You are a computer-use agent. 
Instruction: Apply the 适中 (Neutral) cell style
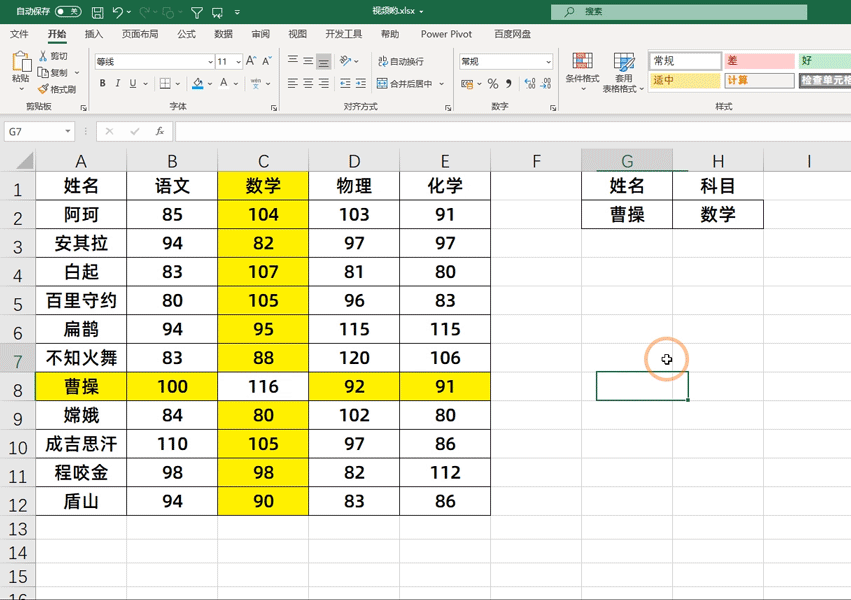(685, 80)
